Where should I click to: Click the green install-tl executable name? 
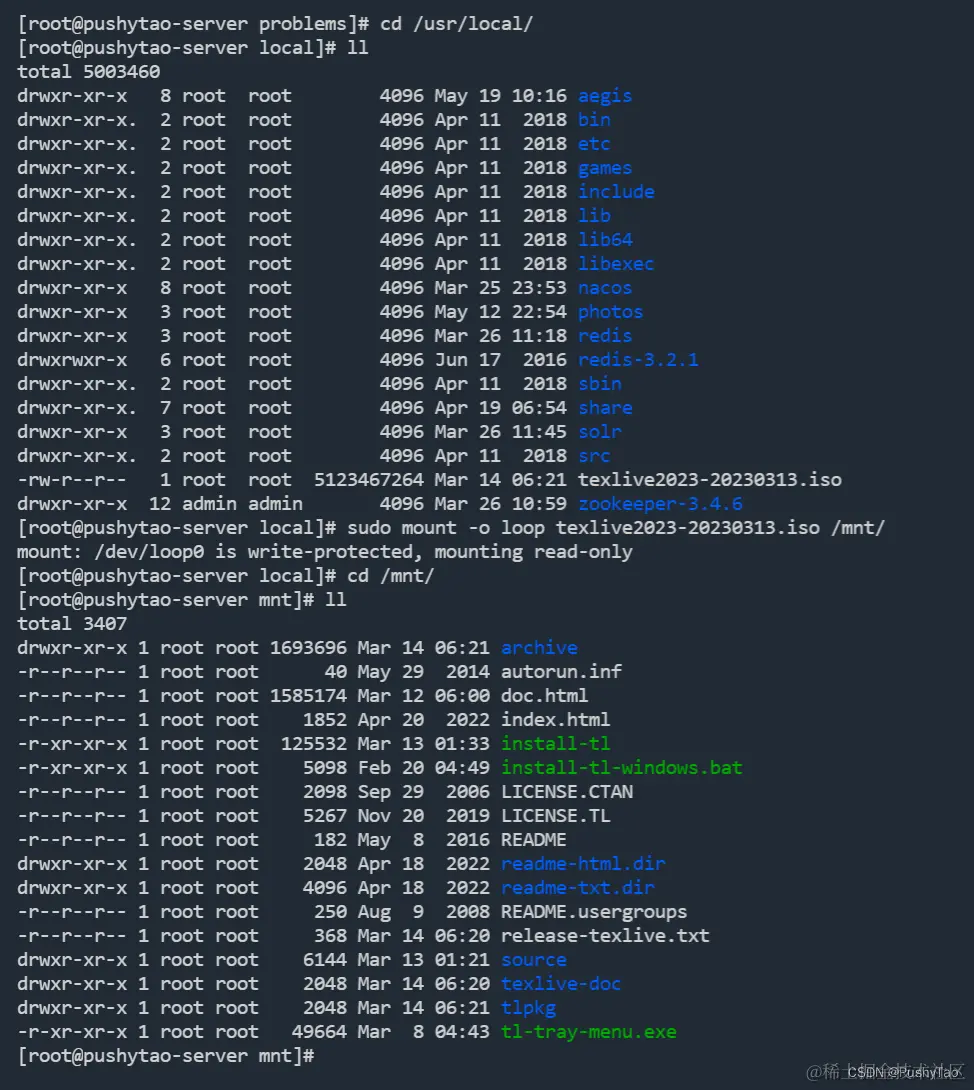click(555, 744)
